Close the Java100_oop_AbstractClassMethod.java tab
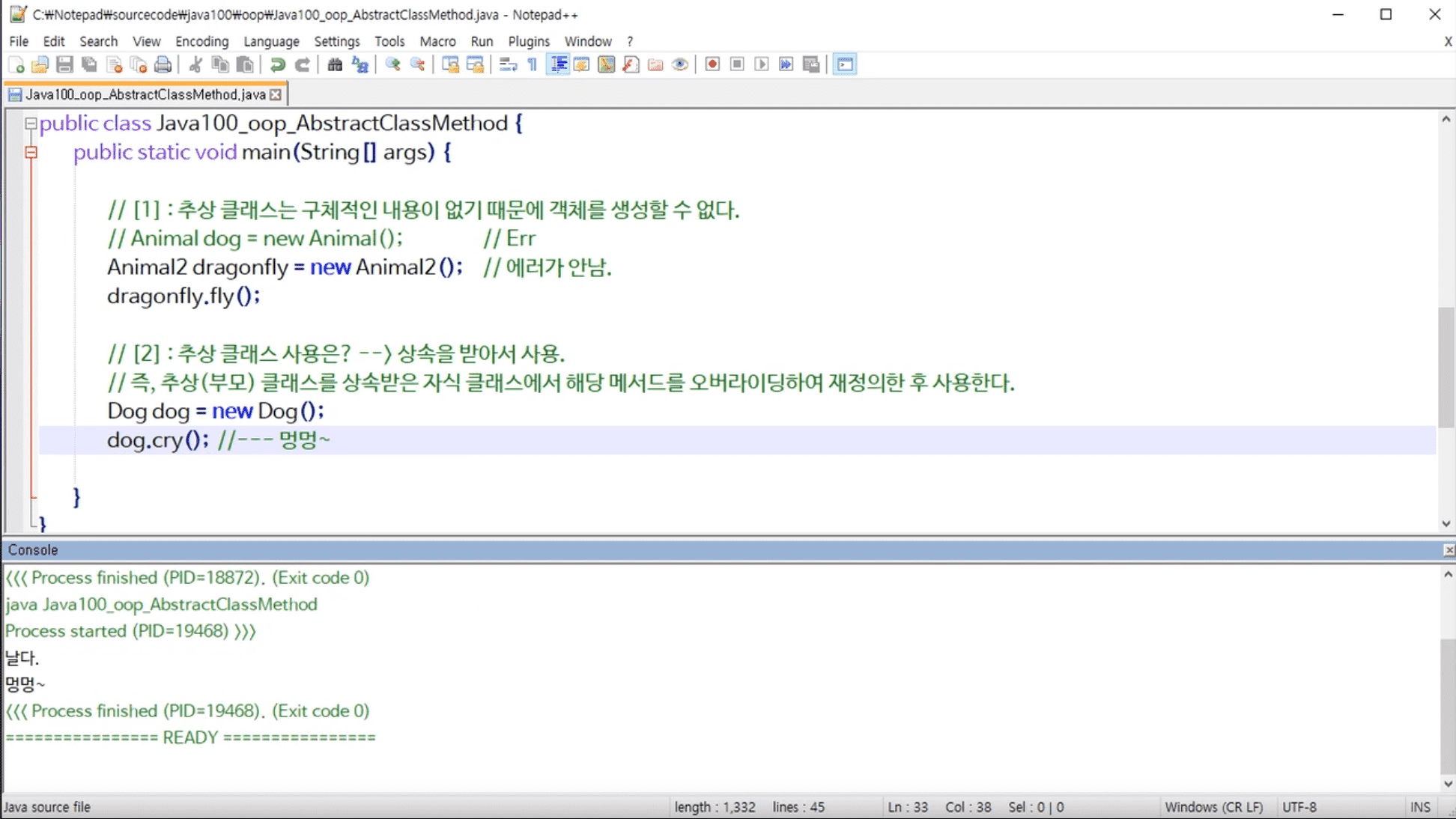 [x=276, y=94]
